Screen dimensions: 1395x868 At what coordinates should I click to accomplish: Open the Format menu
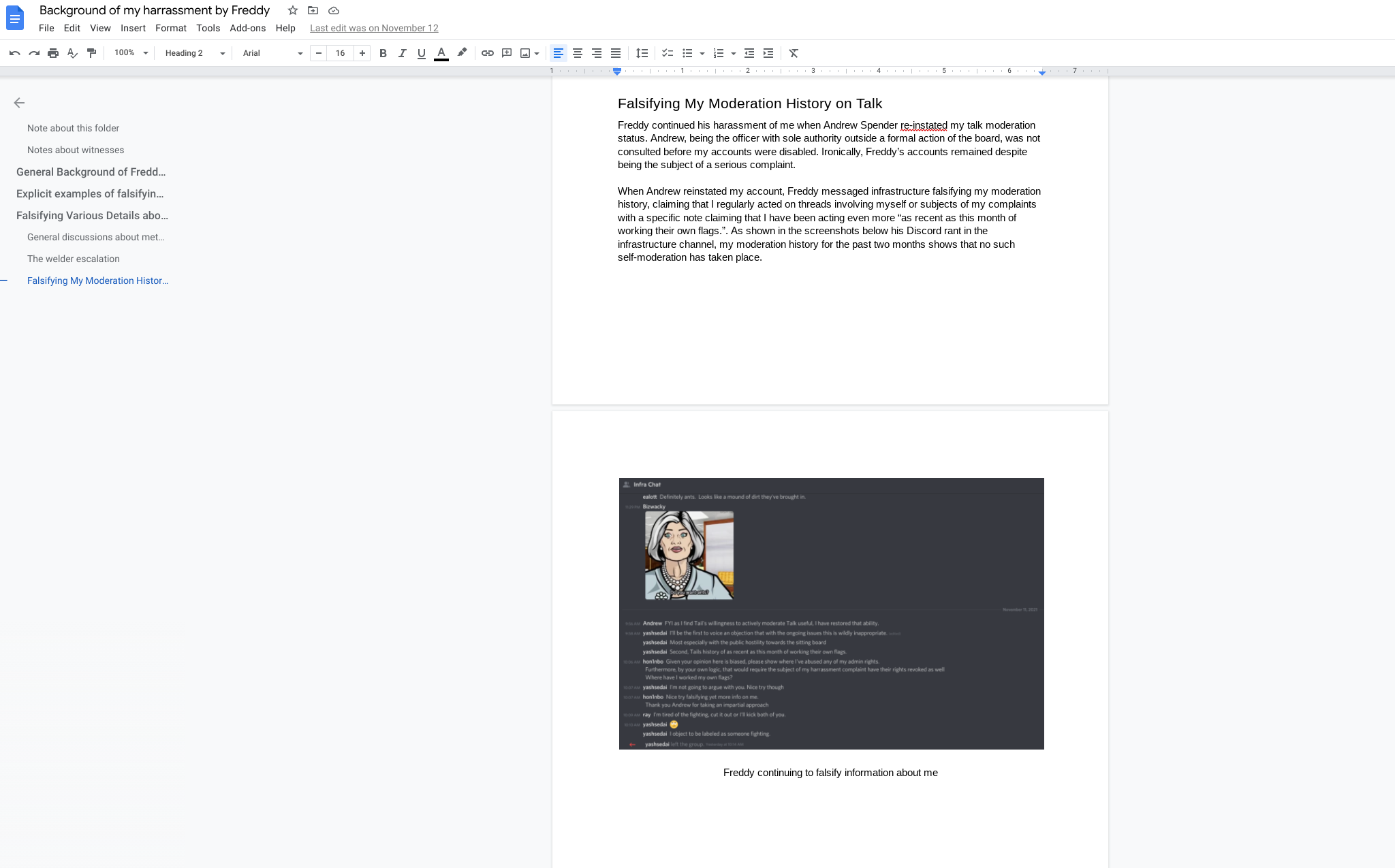pyautogui.click(x=170, y=28)
